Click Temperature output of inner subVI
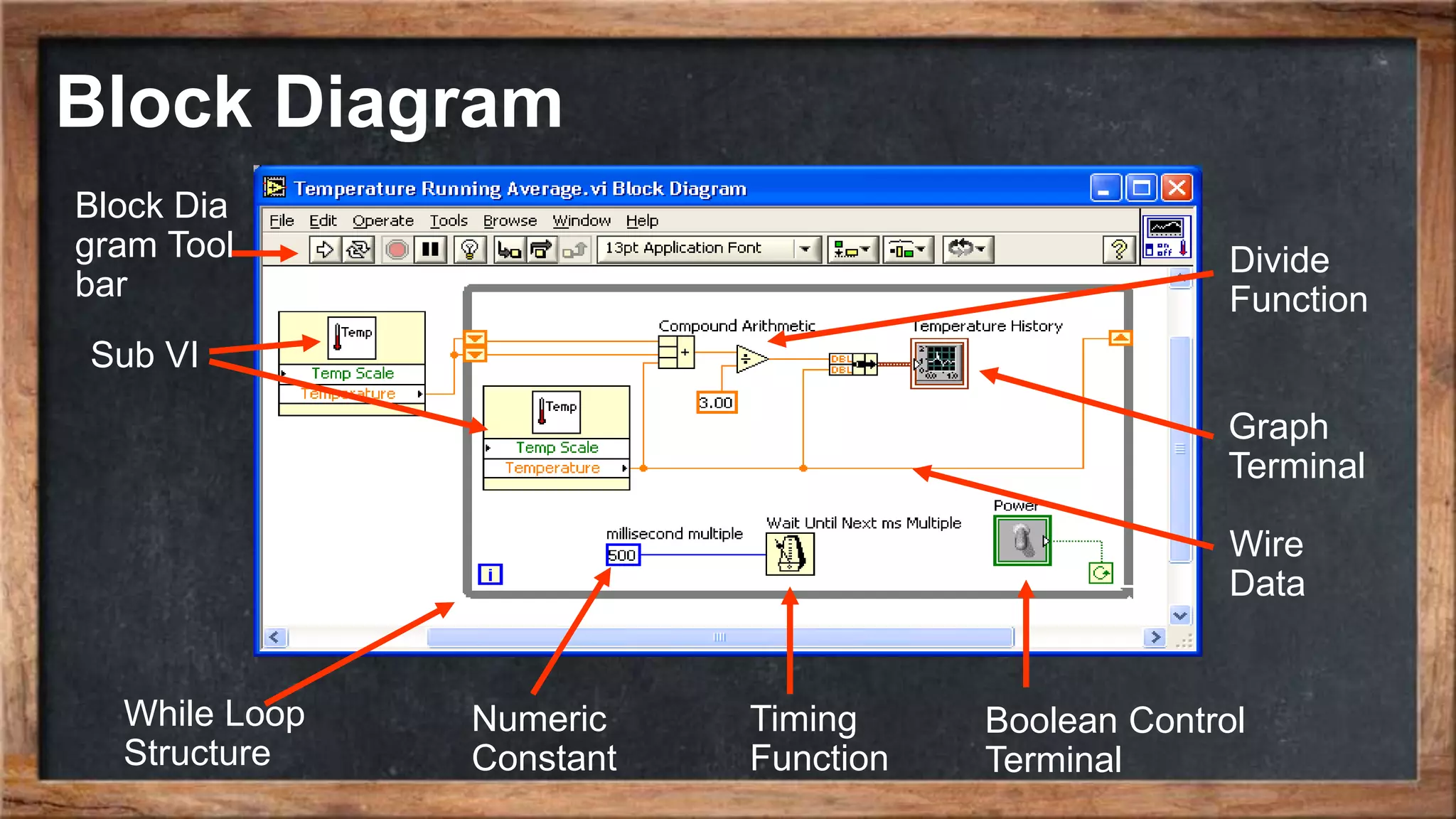This screenshot has height=819, width=1456. pos(557,468)
